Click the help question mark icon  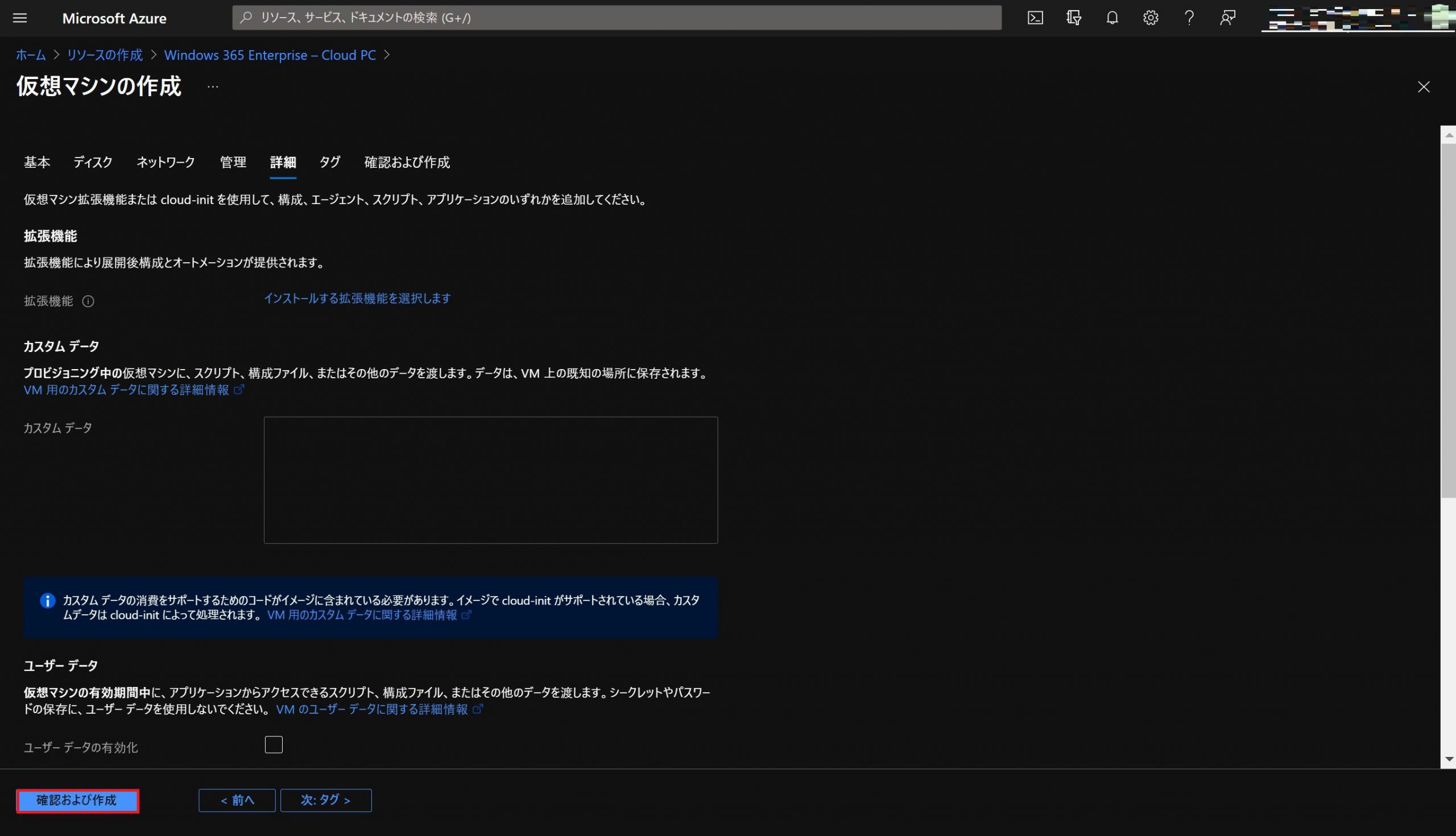point(1189,18)
